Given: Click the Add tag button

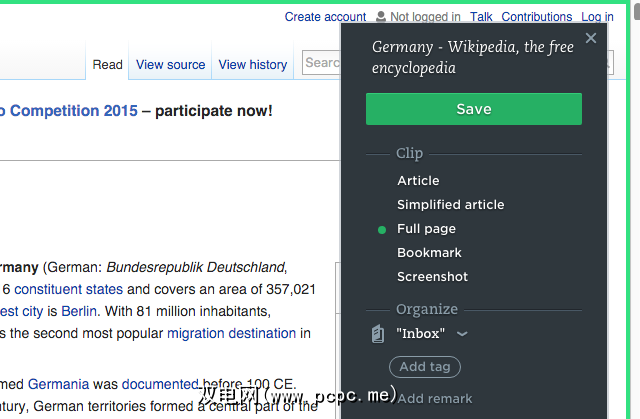Looking at the screenshot, I should pos(425,367).
